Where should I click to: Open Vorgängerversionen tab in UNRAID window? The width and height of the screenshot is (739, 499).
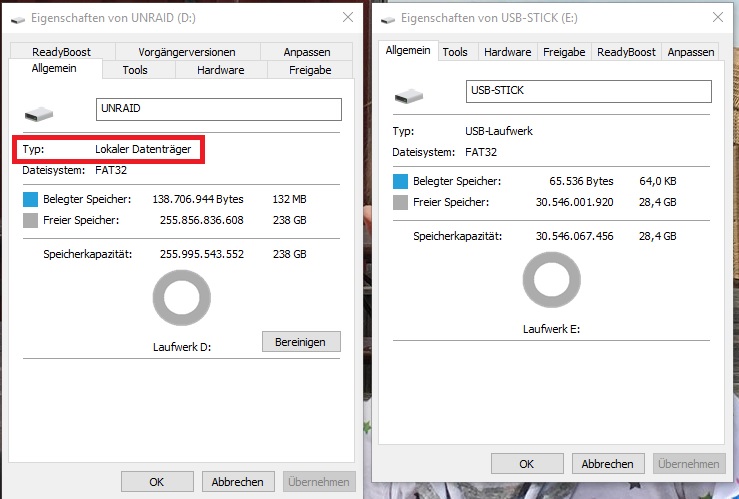pos(187,51)
